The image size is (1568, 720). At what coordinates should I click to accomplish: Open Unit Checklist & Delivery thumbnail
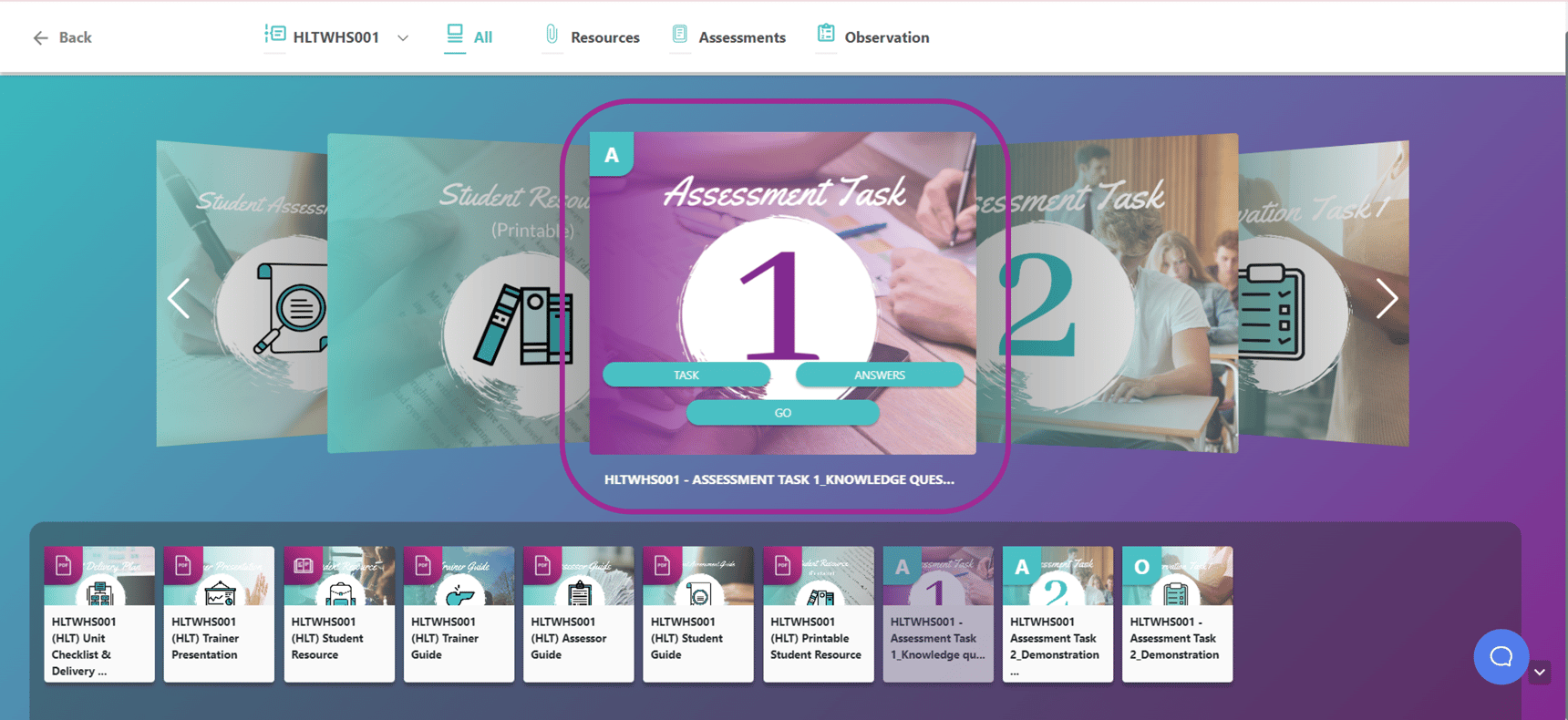99,614
